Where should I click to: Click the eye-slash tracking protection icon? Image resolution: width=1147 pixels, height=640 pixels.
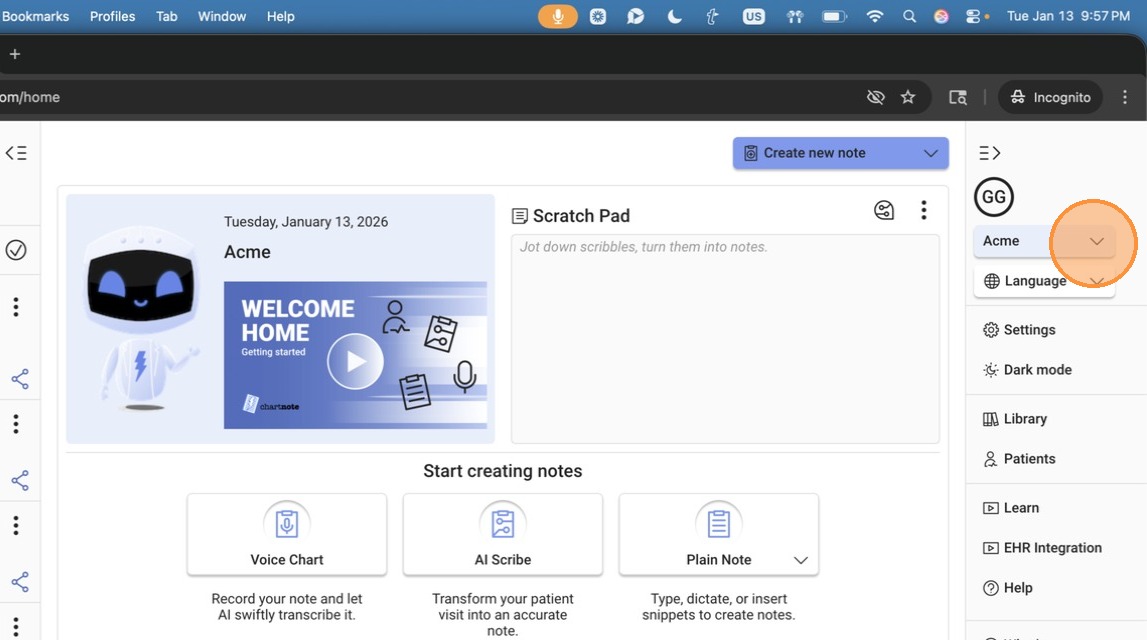click(x=876, y=97)
